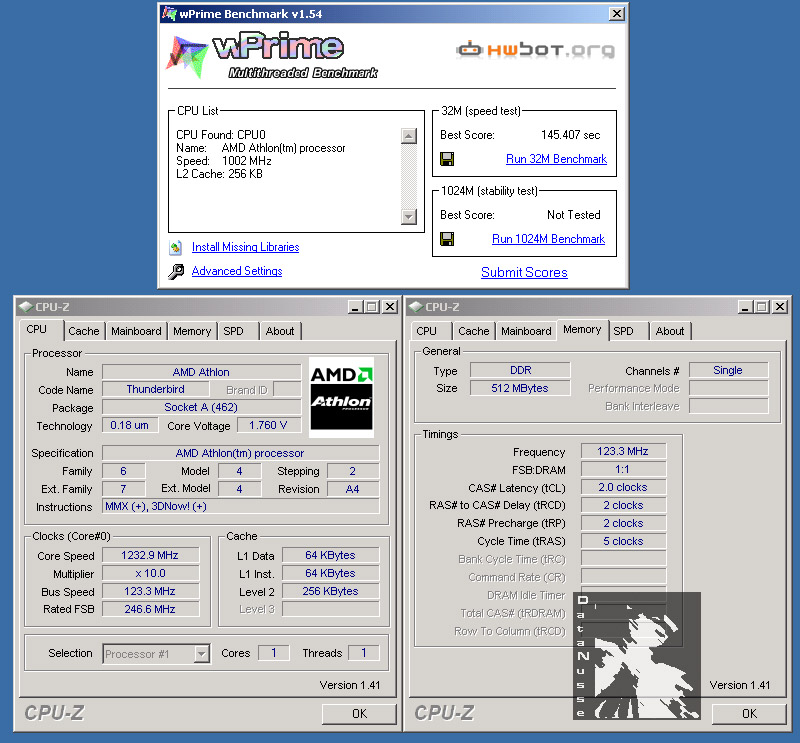The height and width of the screenshot is (743, 800).
Task: Click the FSB:DRAM value 1:1
Action: coord(623,469)
